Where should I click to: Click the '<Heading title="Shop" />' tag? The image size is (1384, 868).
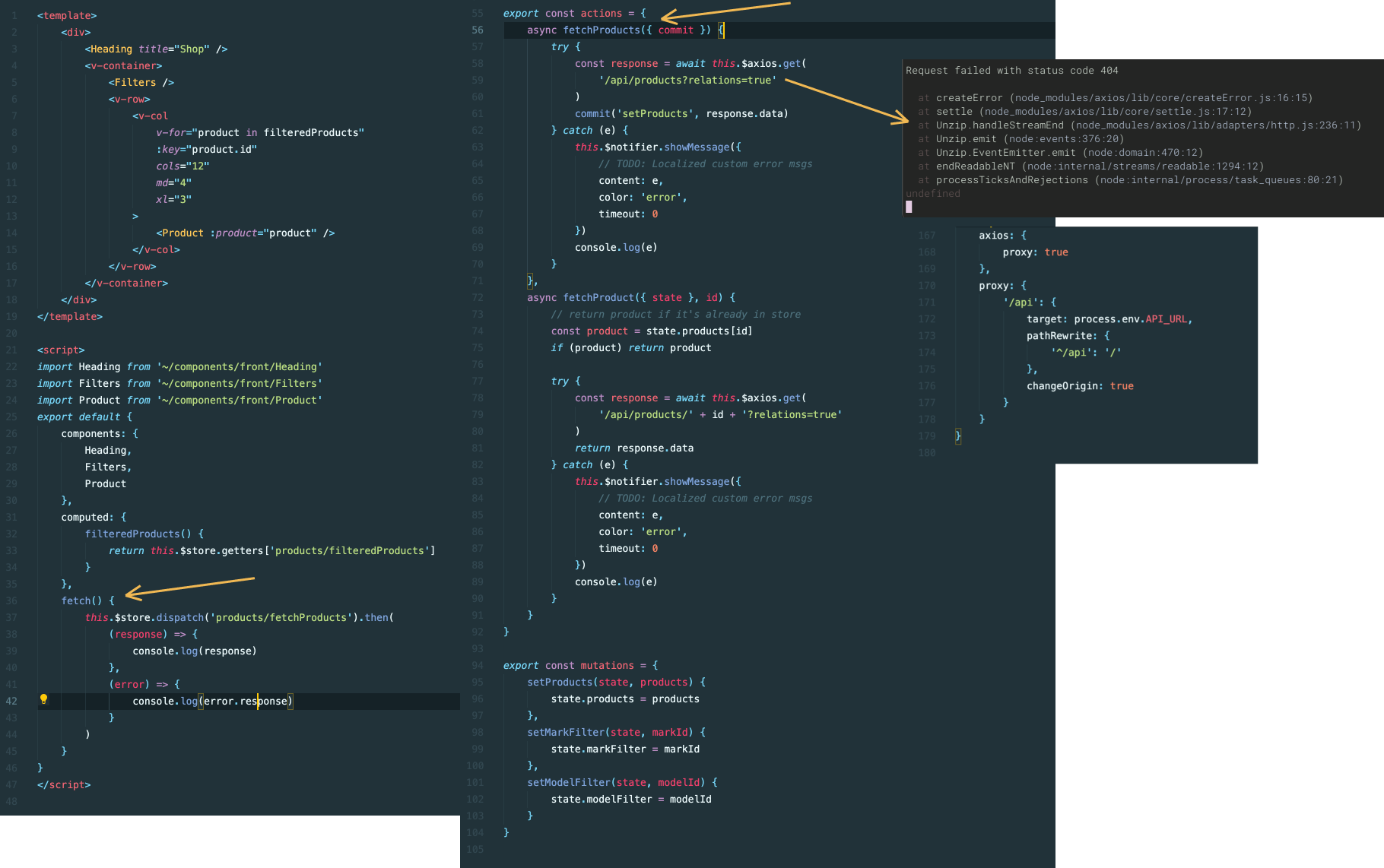point(156,49)
